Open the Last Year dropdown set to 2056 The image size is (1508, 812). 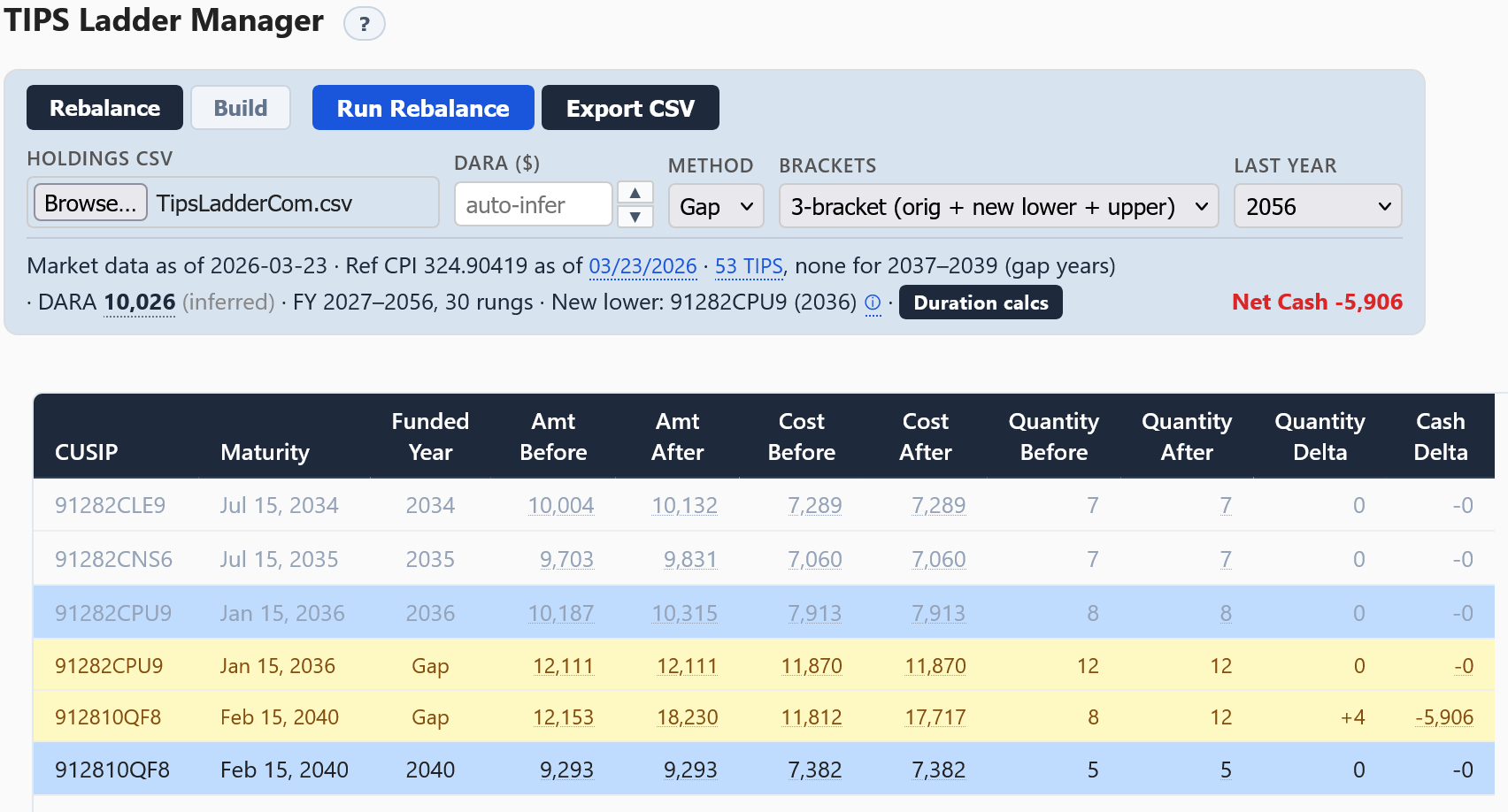point(1317,206)
